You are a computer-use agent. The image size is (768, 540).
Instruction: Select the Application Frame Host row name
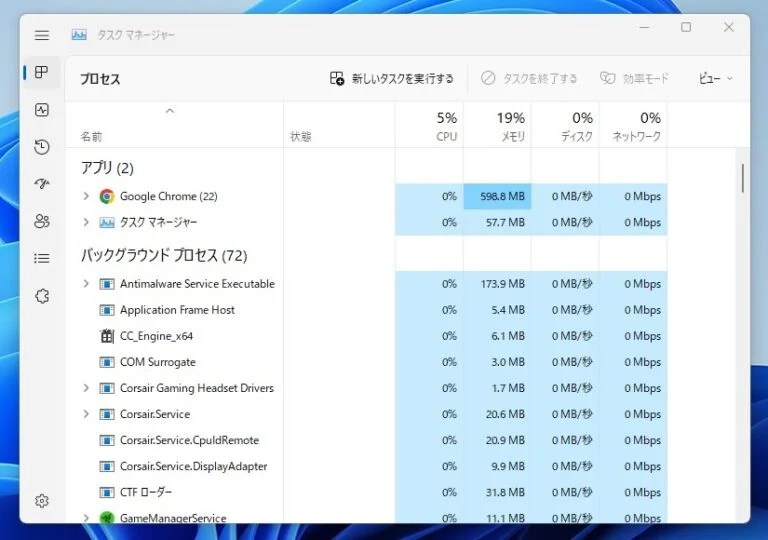pos(177,310)
